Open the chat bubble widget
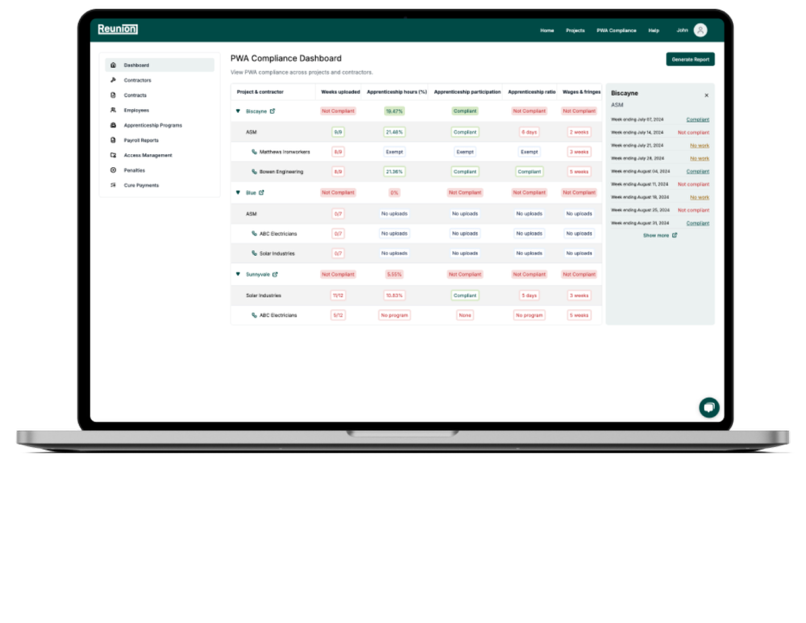Image resolution: width=806 pixels, height=623 pixels. tap(709, 408)
